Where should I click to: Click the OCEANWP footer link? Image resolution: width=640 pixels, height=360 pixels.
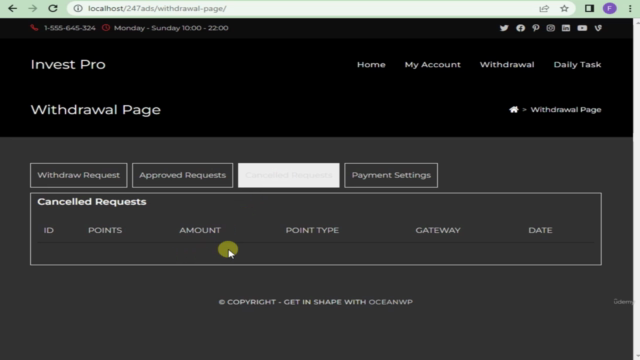(391, 302)
